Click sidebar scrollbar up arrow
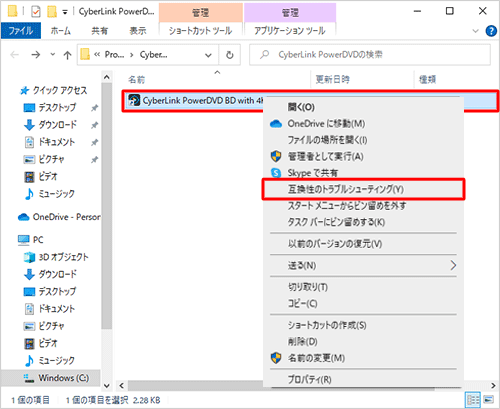The height and width of the screenshot is (409, 500). coord(107,77)
